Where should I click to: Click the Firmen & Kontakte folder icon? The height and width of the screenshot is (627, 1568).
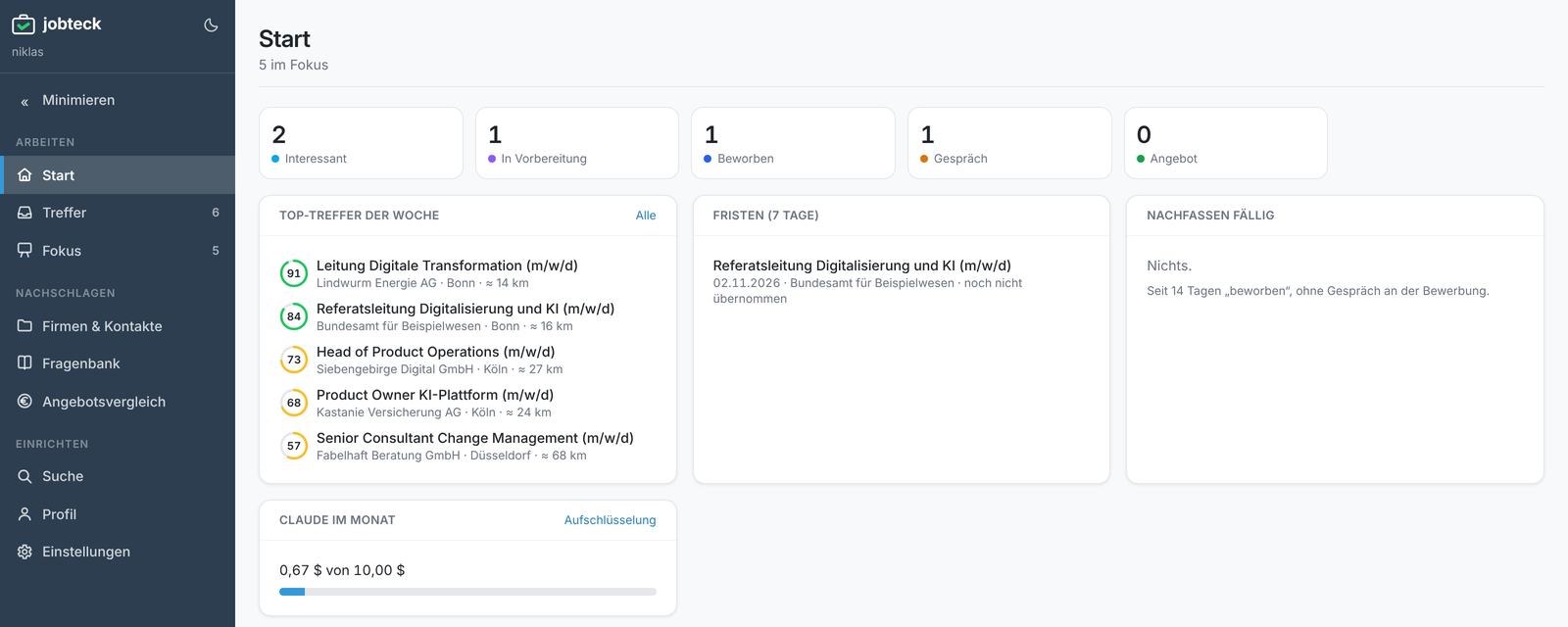coord(24,326)
